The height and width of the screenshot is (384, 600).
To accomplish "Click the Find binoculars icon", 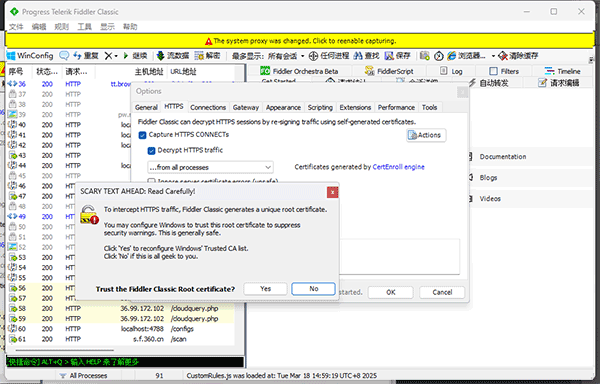I will point(358,56).
